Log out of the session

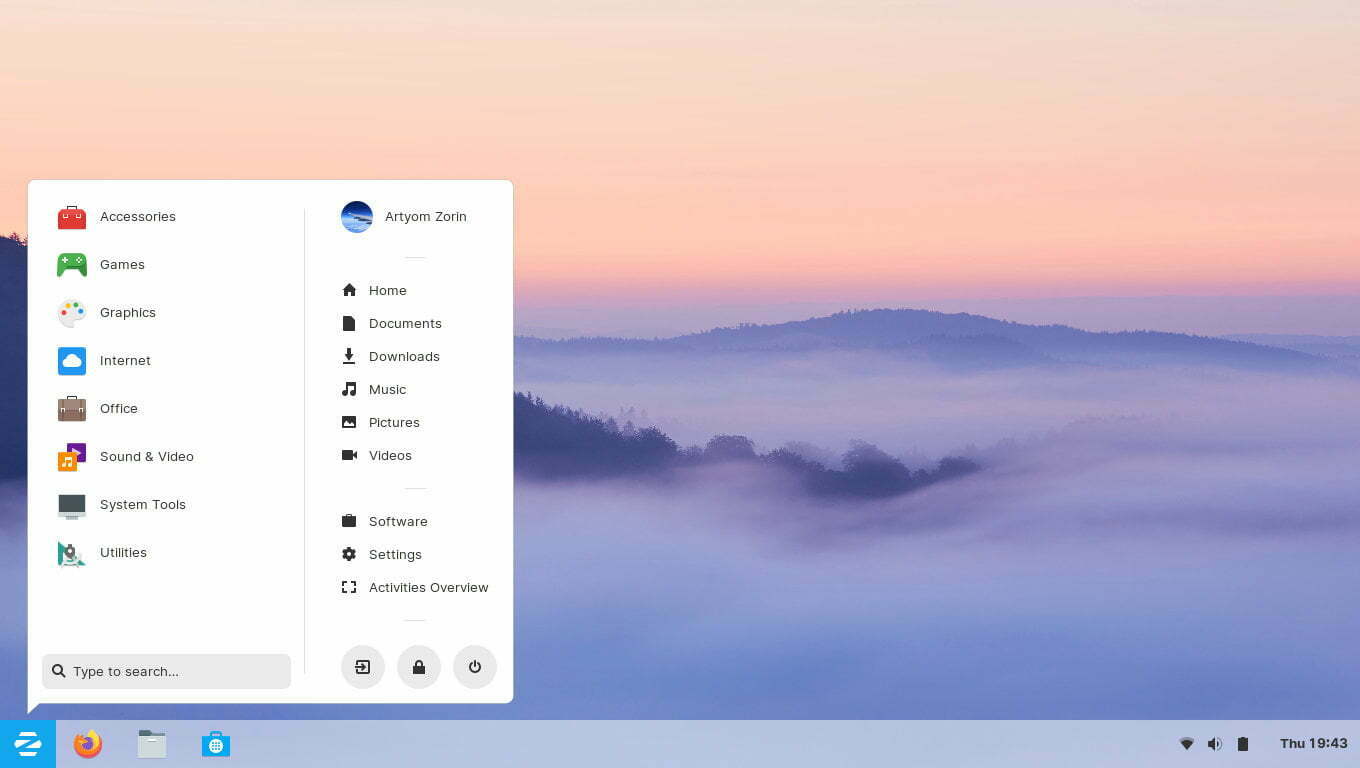coord(362,667)
